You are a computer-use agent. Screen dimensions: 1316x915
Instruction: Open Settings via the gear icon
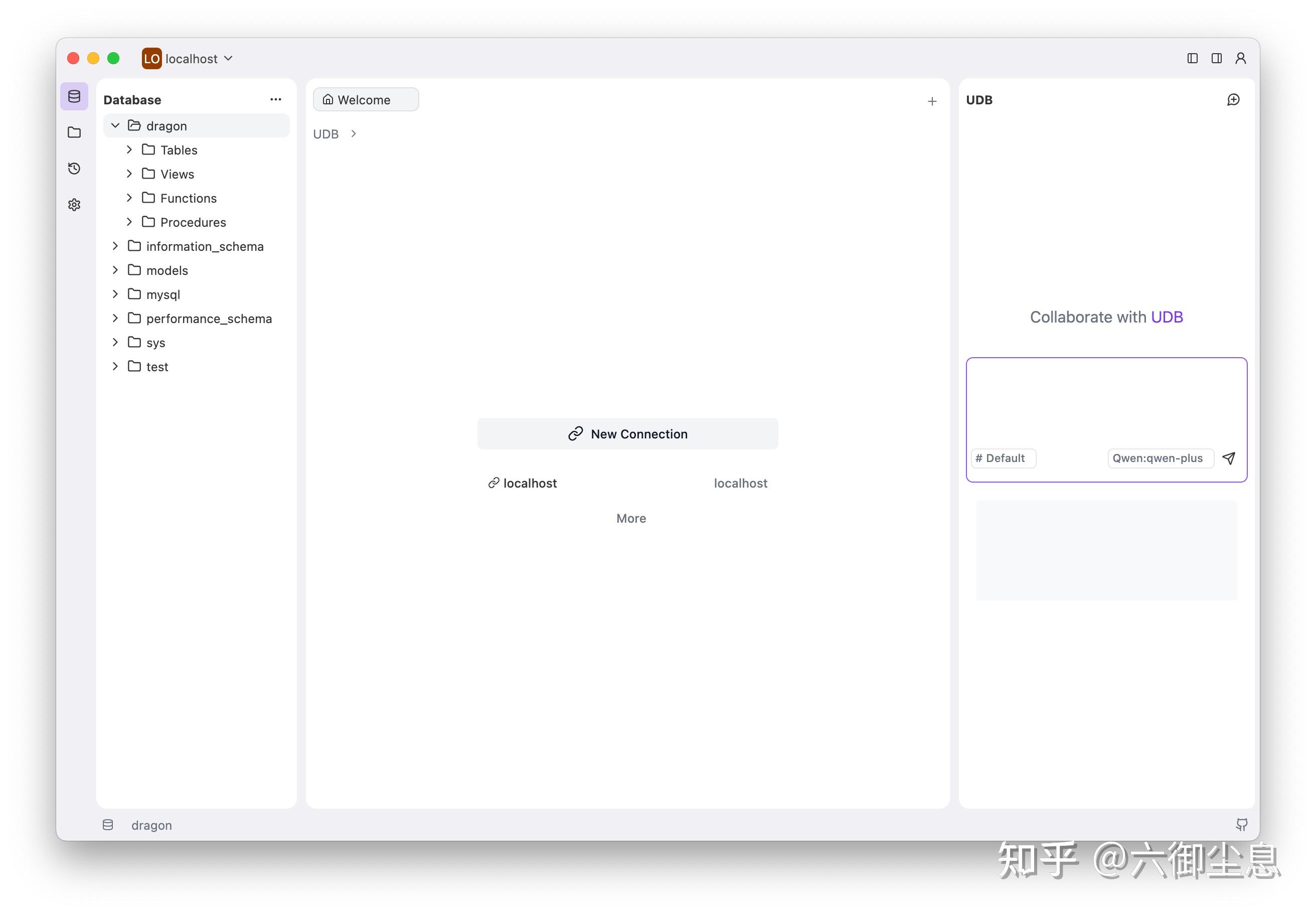pyautogui.click(x=74, y=204)
